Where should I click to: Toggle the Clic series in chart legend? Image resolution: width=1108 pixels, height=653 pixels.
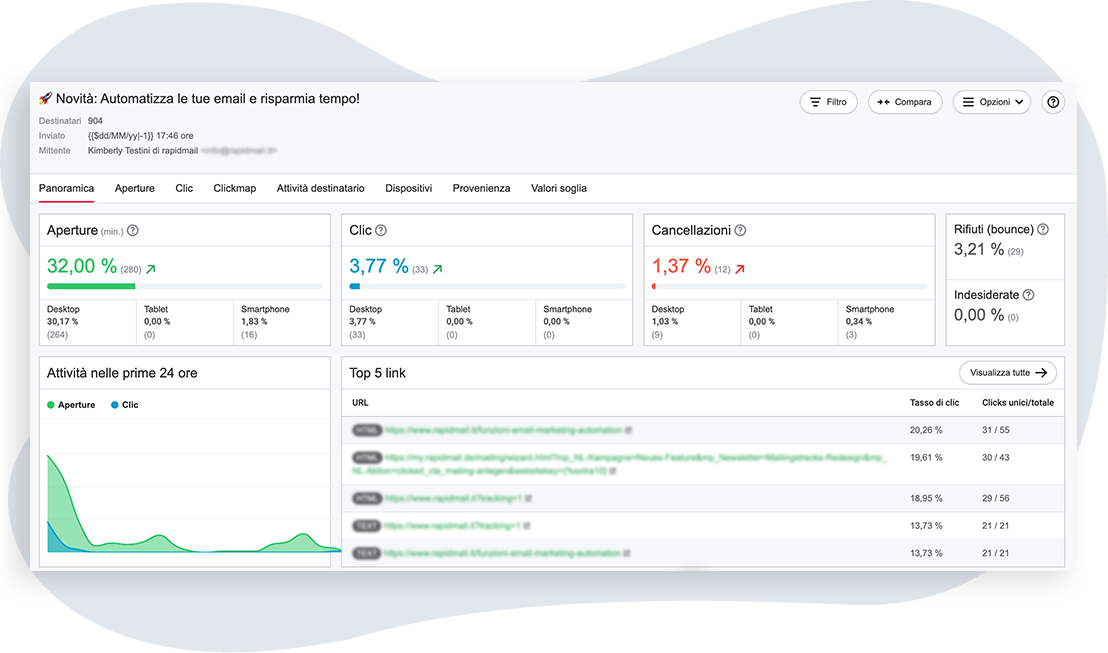click(125, 405)
